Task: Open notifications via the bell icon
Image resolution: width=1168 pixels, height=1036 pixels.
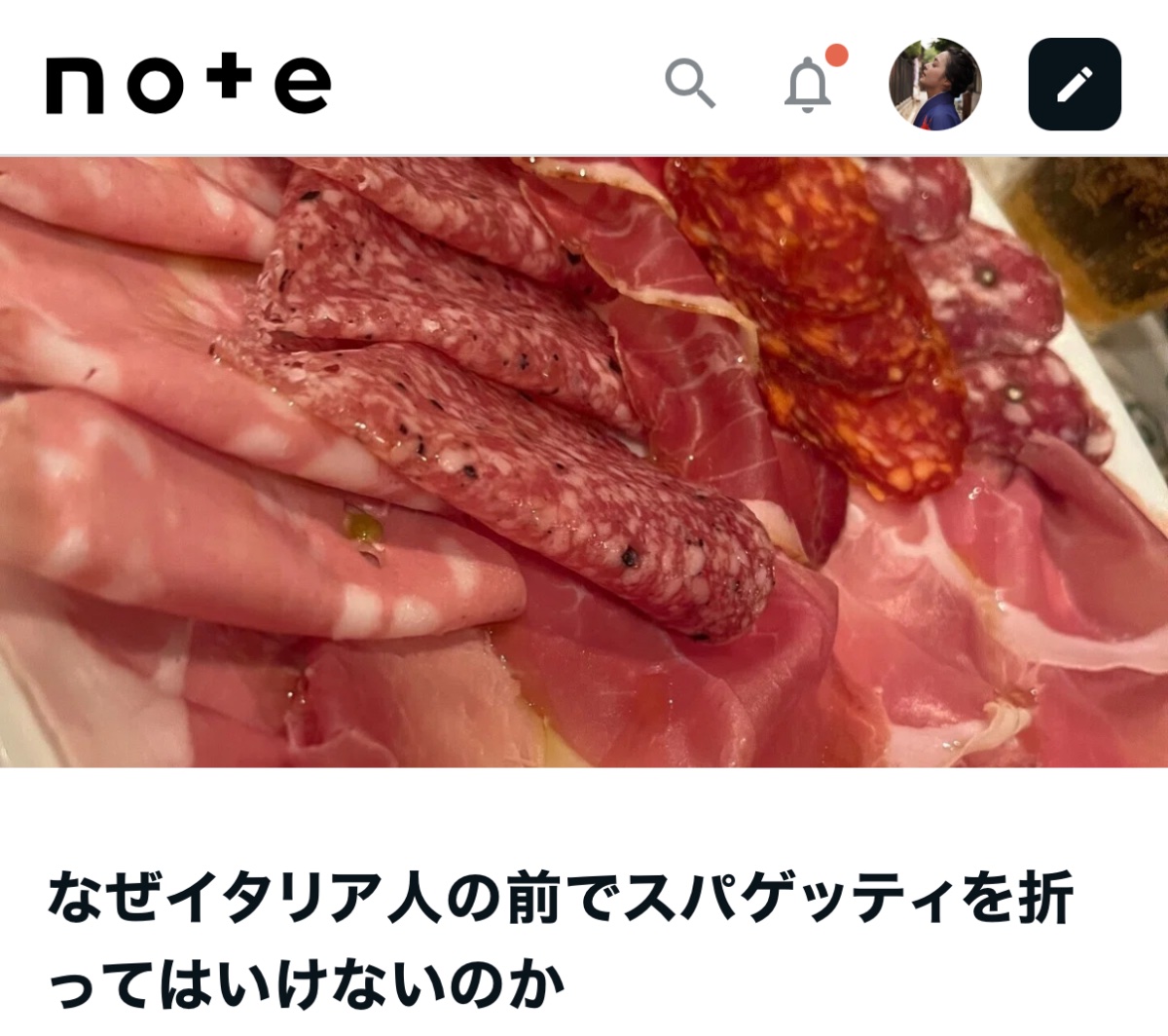Action: click(x=808, y=85)
